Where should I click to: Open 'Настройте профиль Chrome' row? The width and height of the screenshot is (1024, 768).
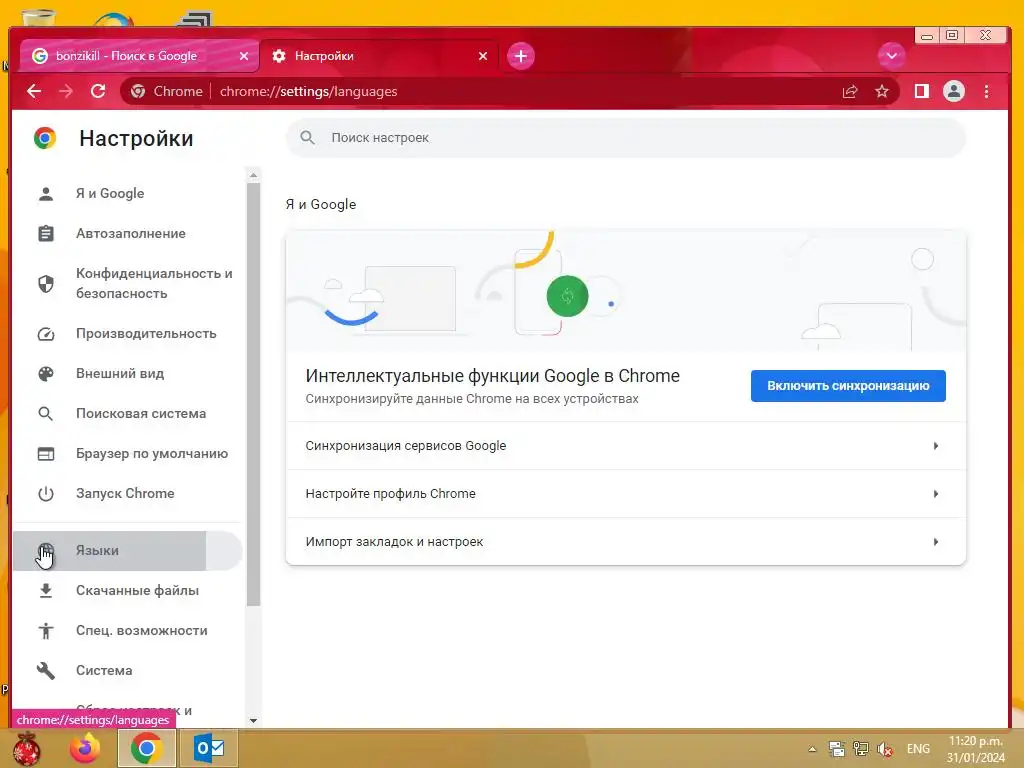626,494
